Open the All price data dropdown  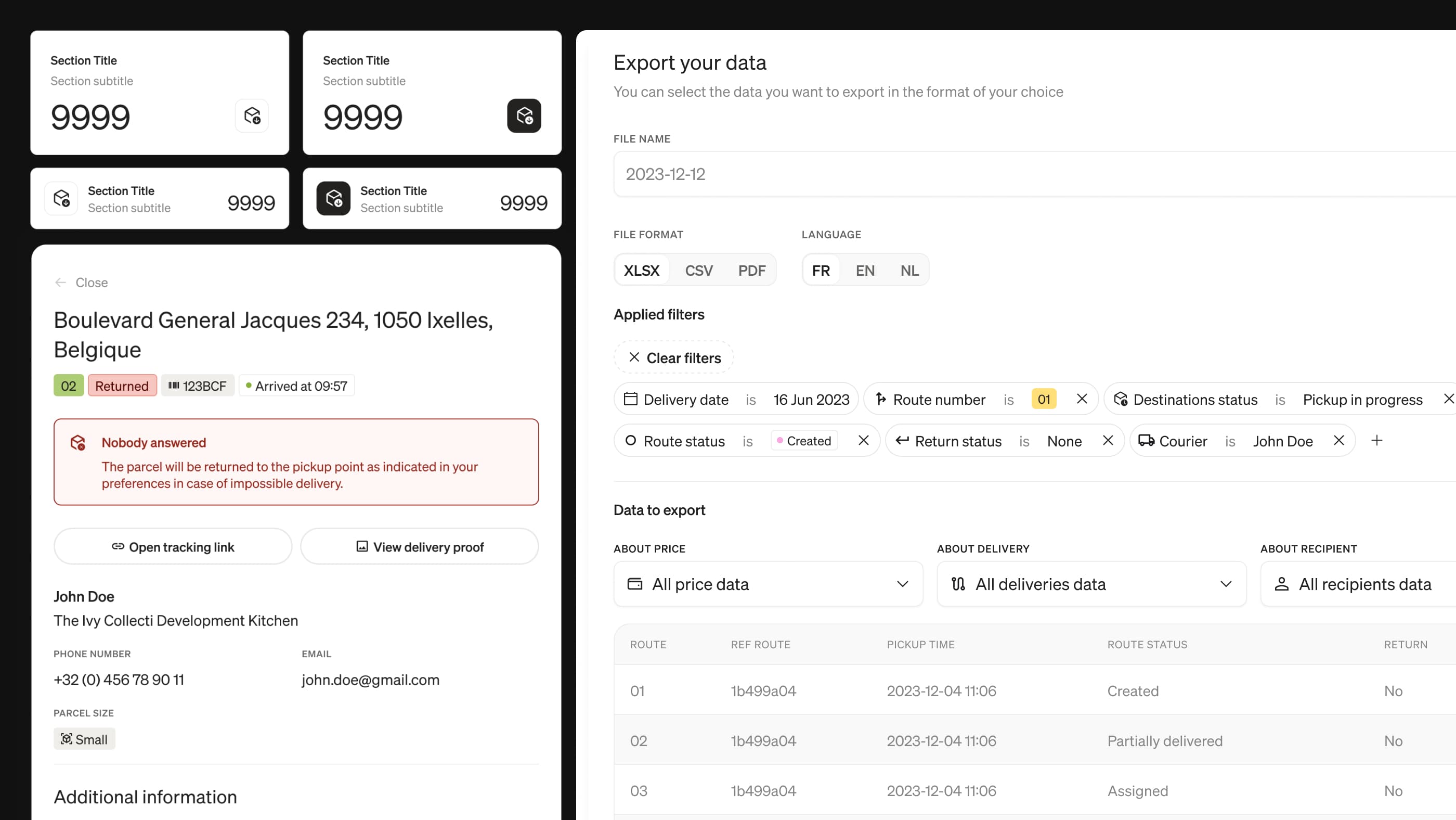coord(768,584)
